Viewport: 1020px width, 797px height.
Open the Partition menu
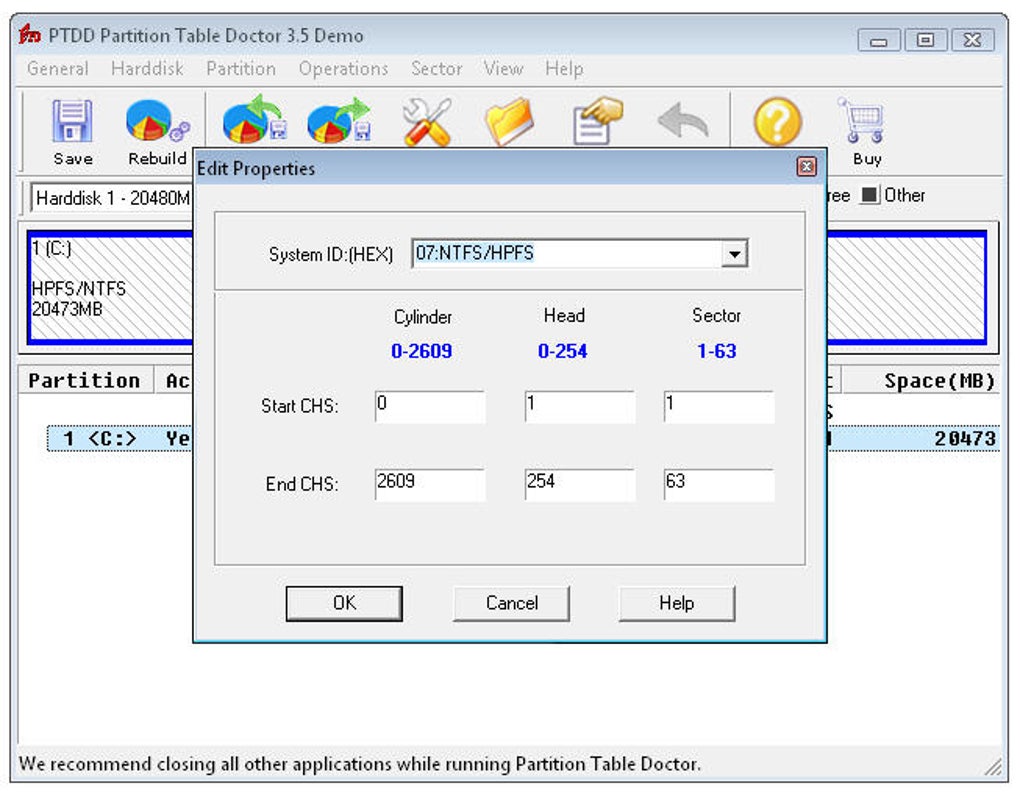[241, 68]
